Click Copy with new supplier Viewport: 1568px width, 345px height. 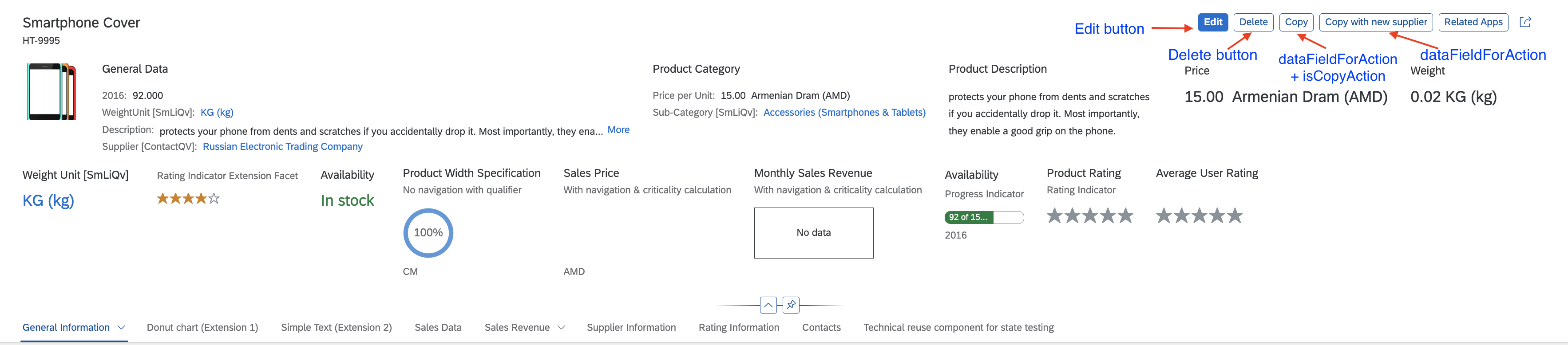tap(1376, 22)
